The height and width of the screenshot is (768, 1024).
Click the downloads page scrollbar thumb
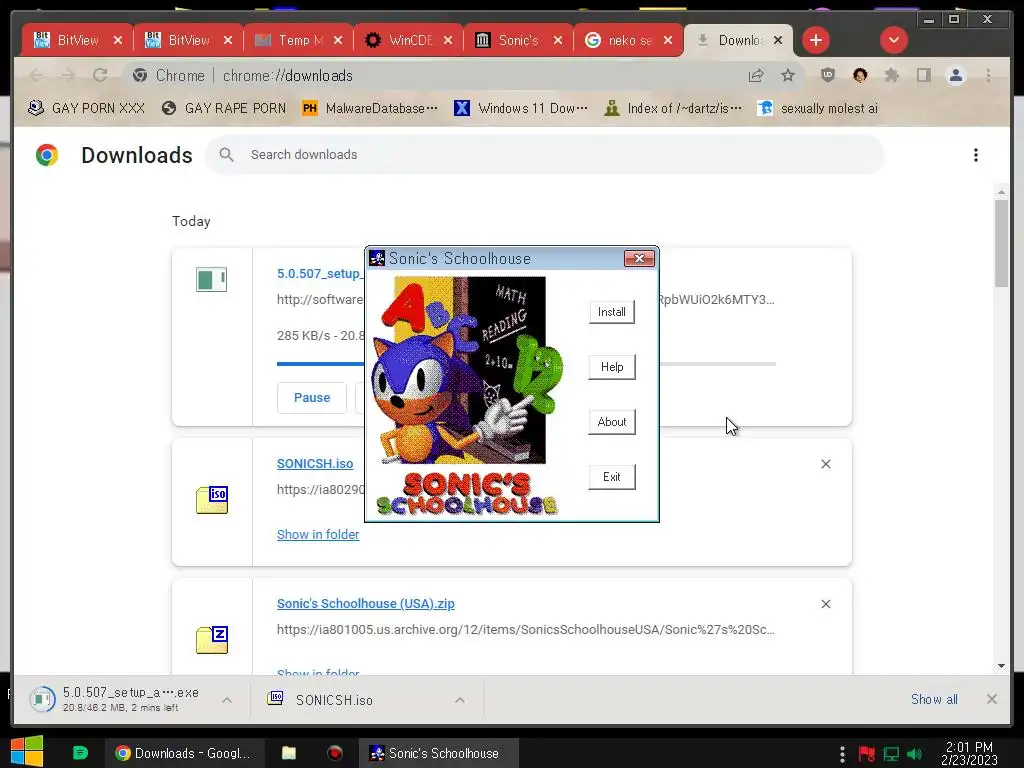click(1001, 243)
